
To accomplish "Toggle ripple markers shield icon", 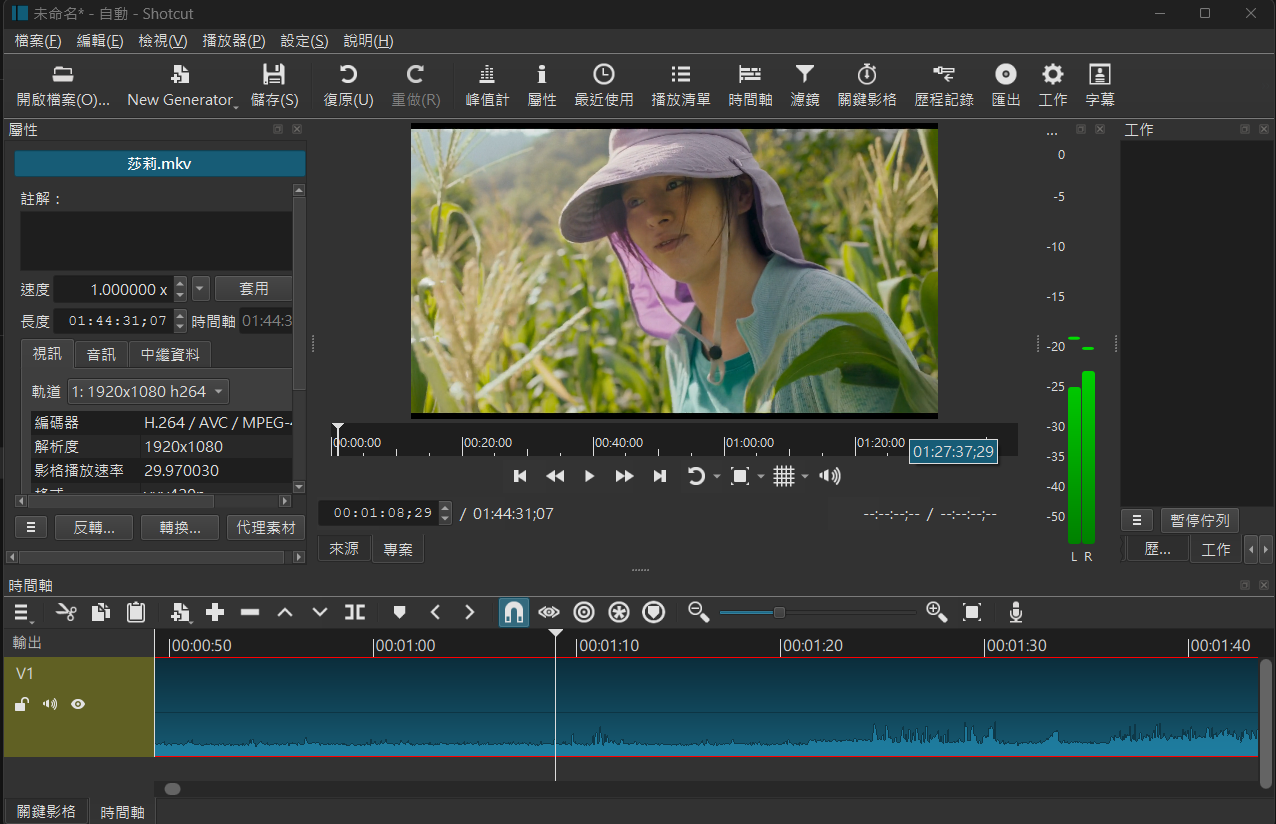I will (x=654, y=612).
